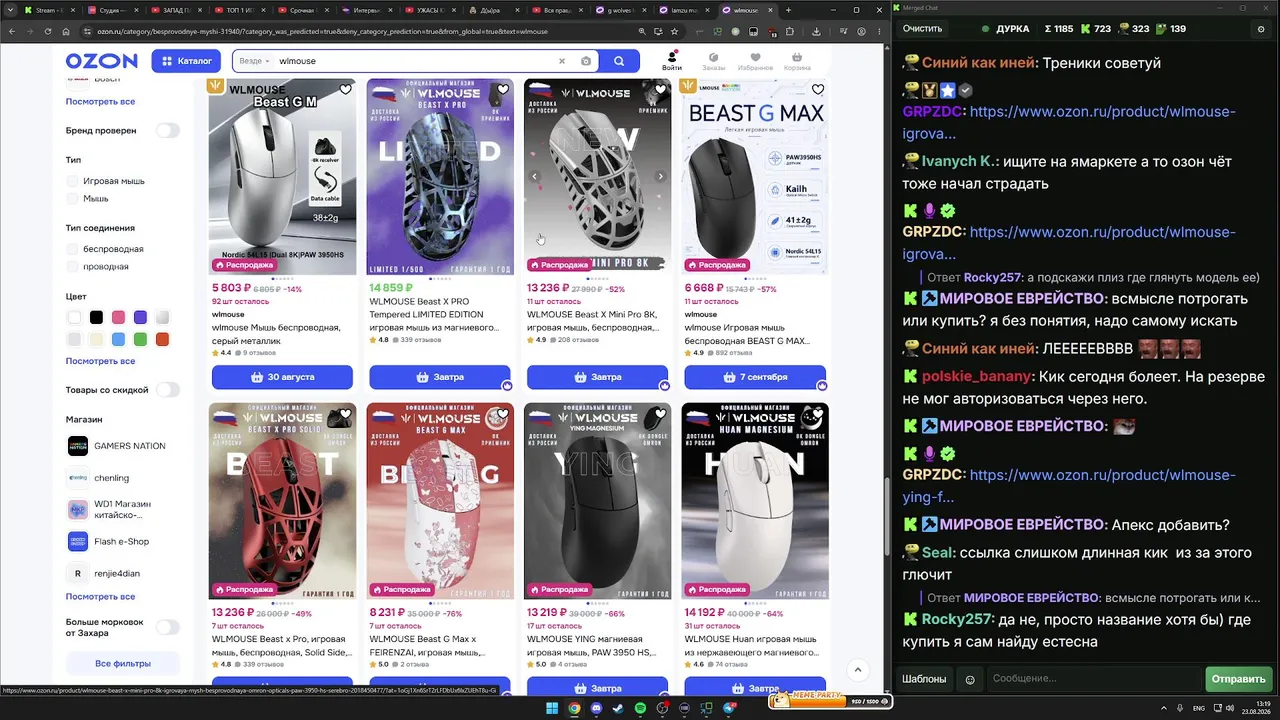Show next image of Beast X Mini Pro 8K
This screenshot has width=1280, height=720.
(x=660, y=176)
